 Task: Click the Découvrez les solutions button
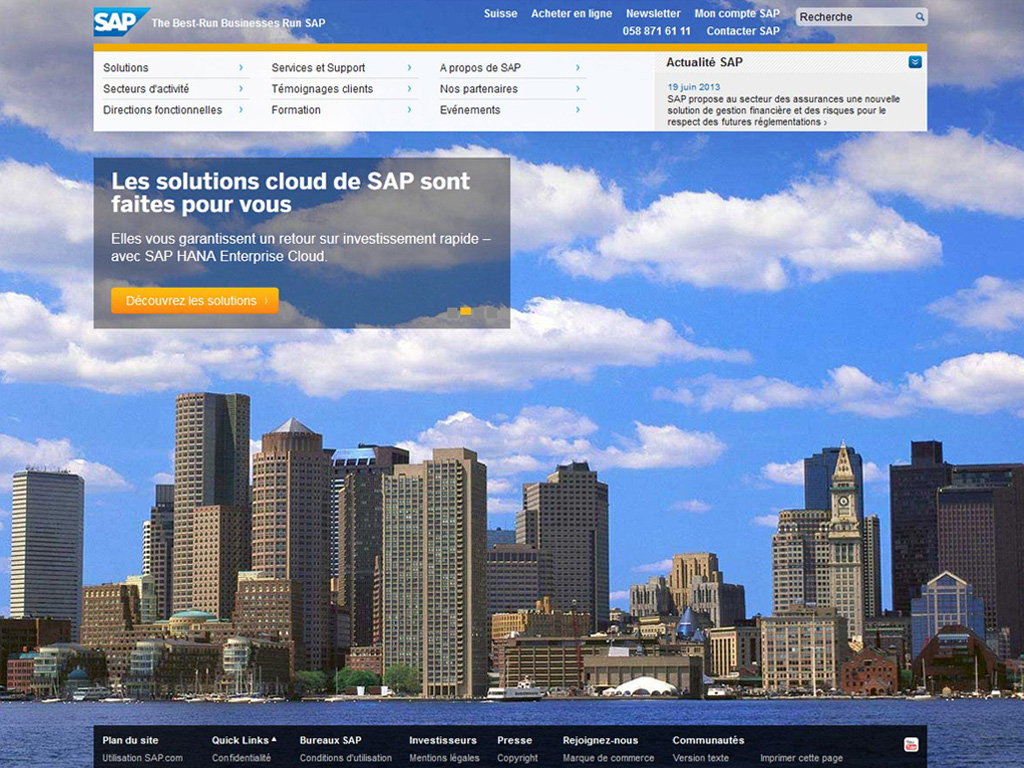pos(195,301)
